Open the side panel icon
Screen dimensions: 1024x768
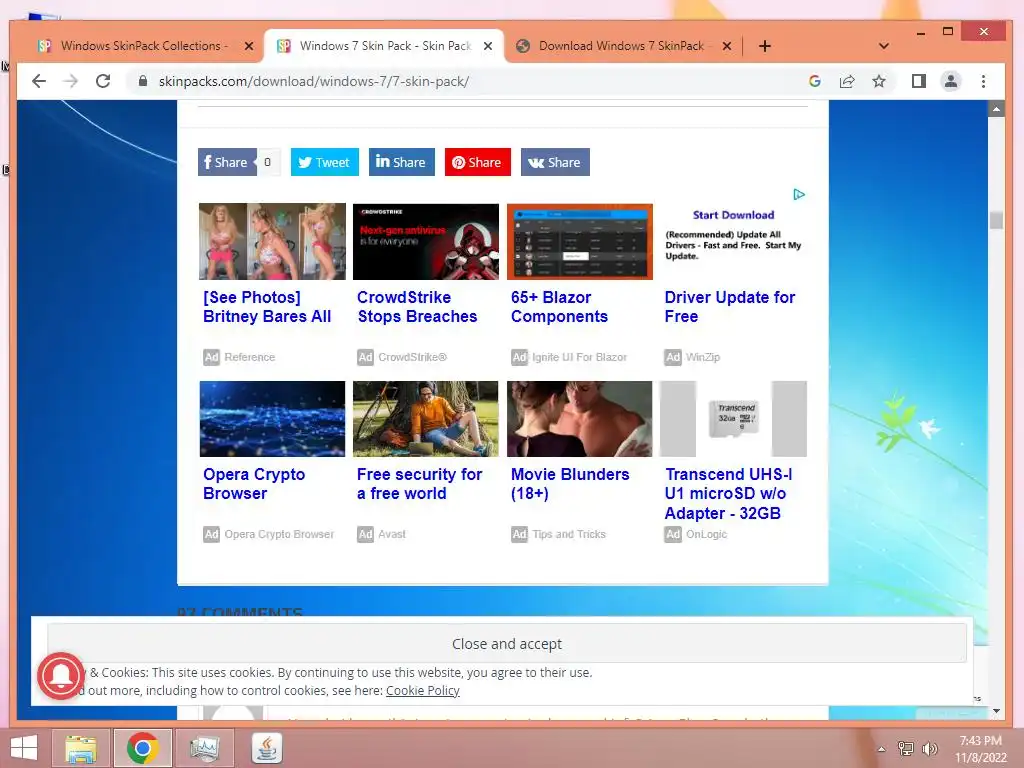(919, 81)
